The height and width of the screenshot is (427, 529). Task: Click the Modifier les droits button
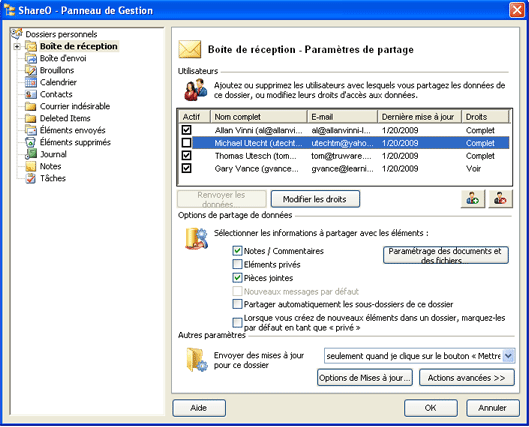point(315,199)
